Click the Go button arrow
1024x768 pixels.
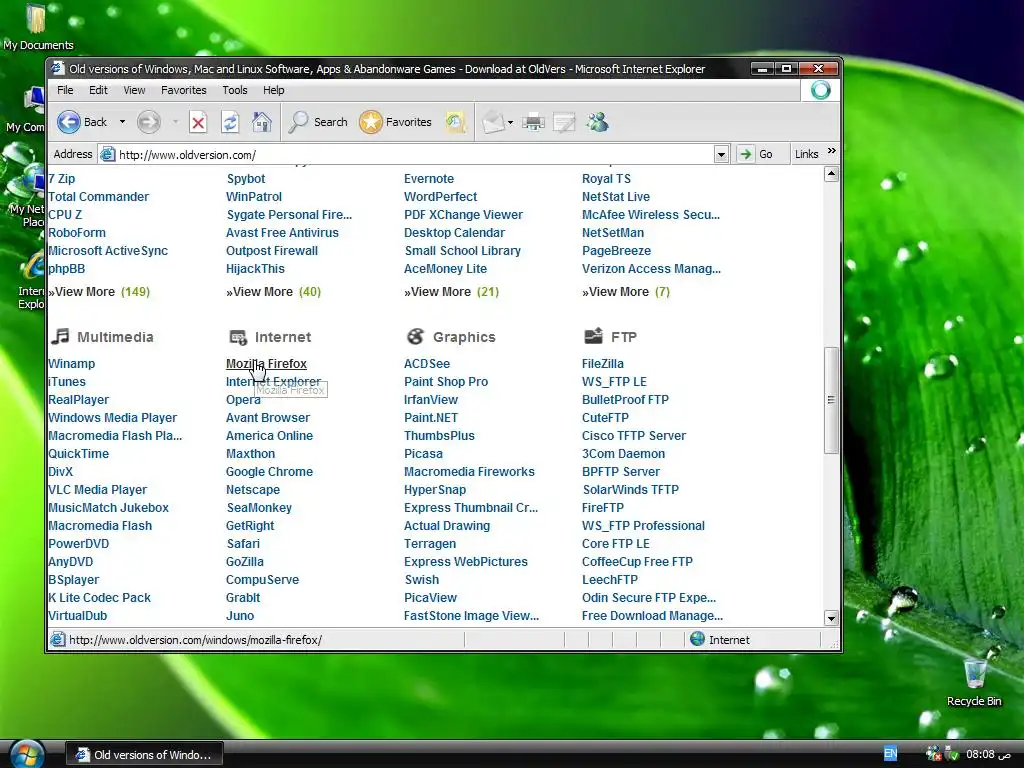click(x=745, y=154)
